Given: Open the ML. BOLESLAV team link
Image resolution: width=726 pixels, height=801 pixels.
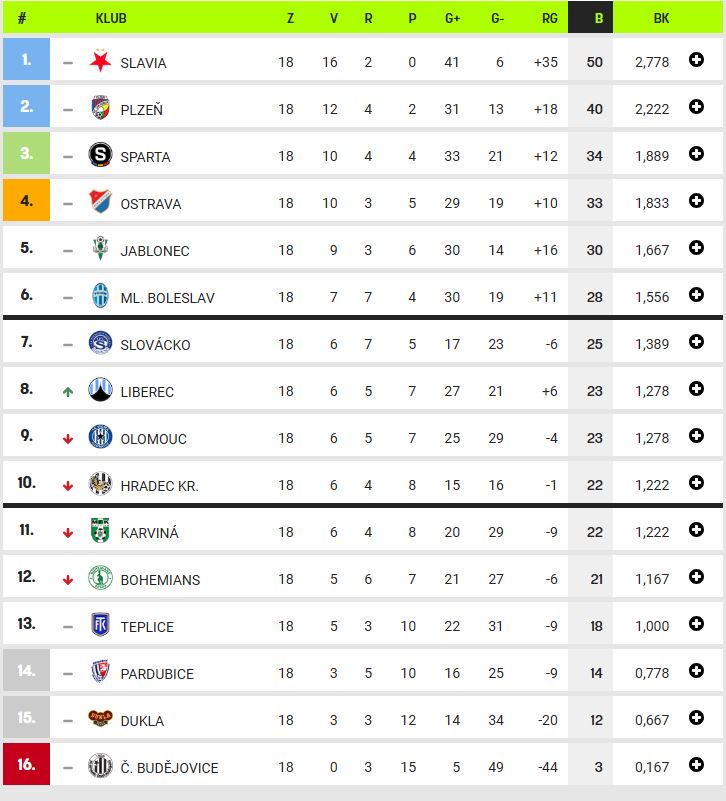Looking at the screenshot, I should tap(168, 298).
